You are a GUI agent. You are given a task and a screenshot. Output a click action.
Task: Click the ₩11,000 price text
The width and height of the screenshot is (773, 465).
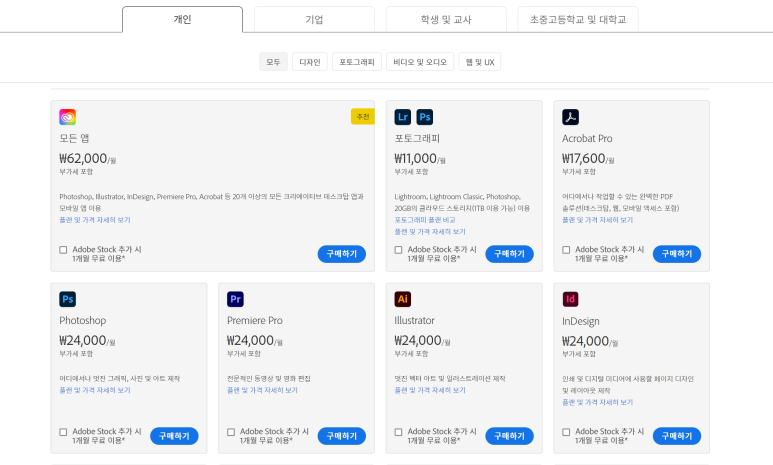pyautogui.click(x=416, y=159)
